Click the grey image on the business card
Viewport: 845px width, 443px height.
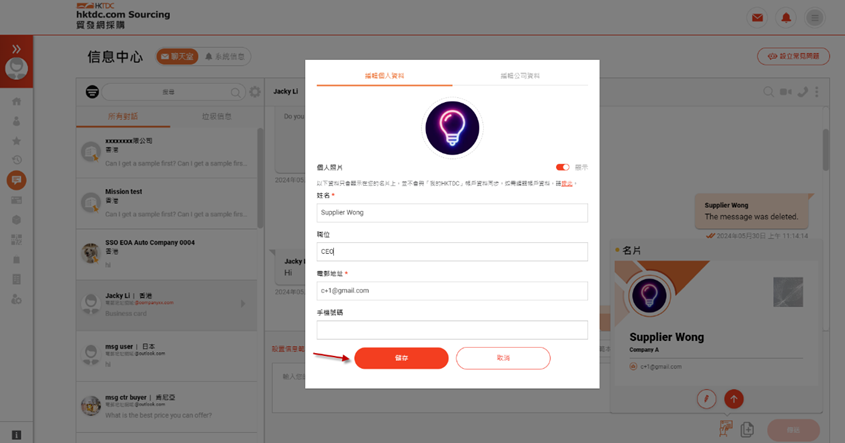click(x=788, y=292)
